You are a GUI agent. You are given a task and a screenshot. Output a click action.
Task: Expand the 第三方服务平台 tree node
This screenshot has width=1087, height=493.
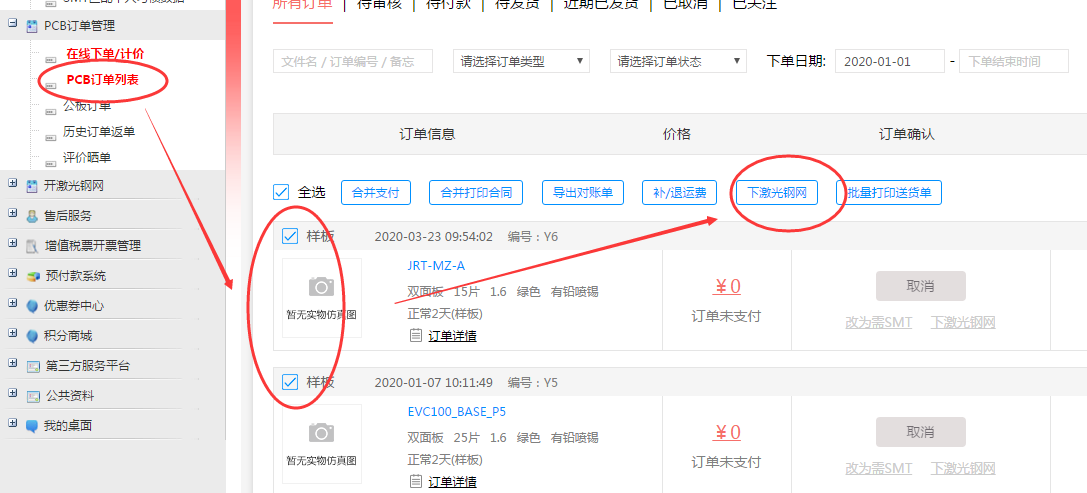tap(12, 365)
